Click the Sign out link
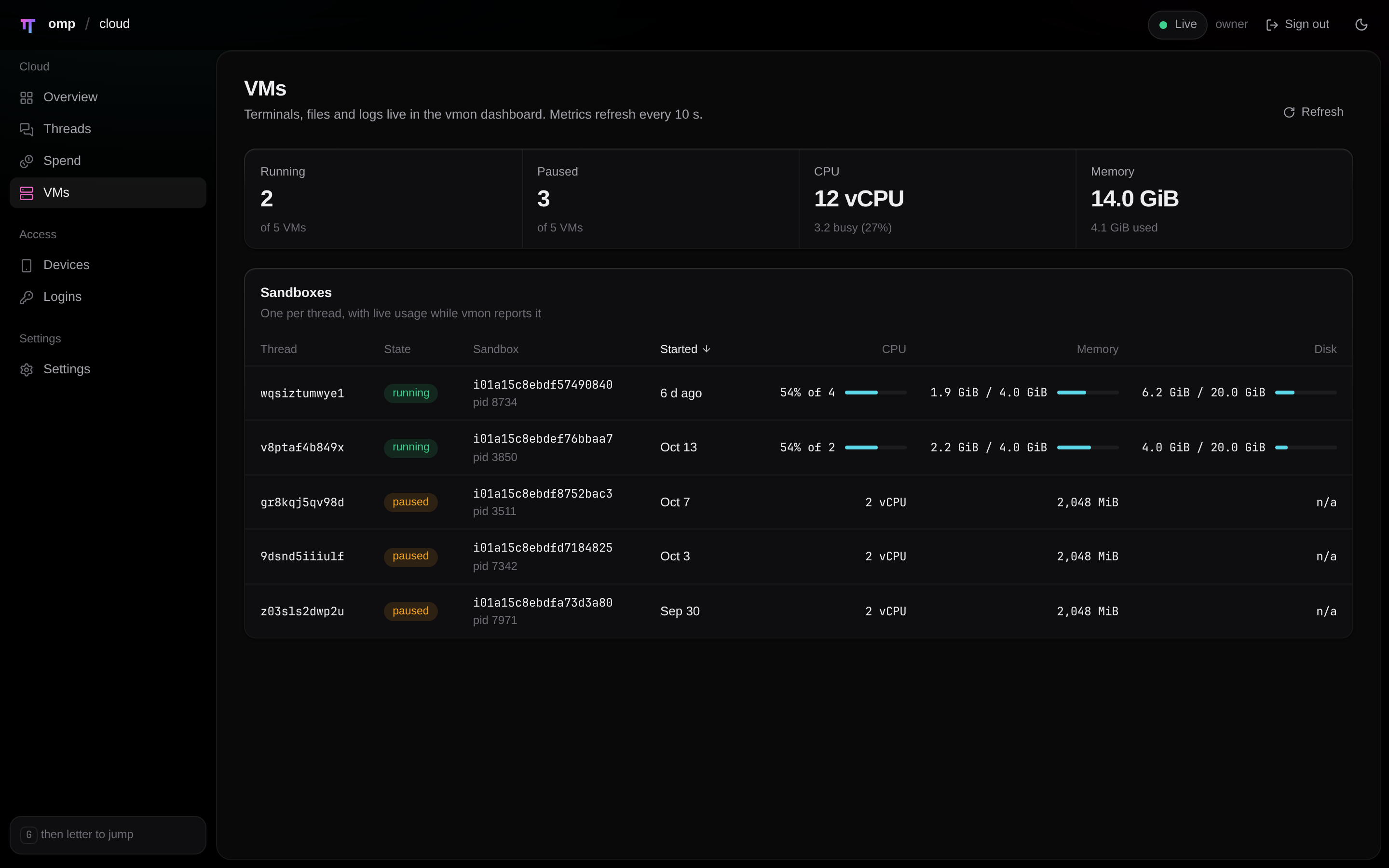The height and width of the screenshot is (868, 1389). click(1297, 25)
